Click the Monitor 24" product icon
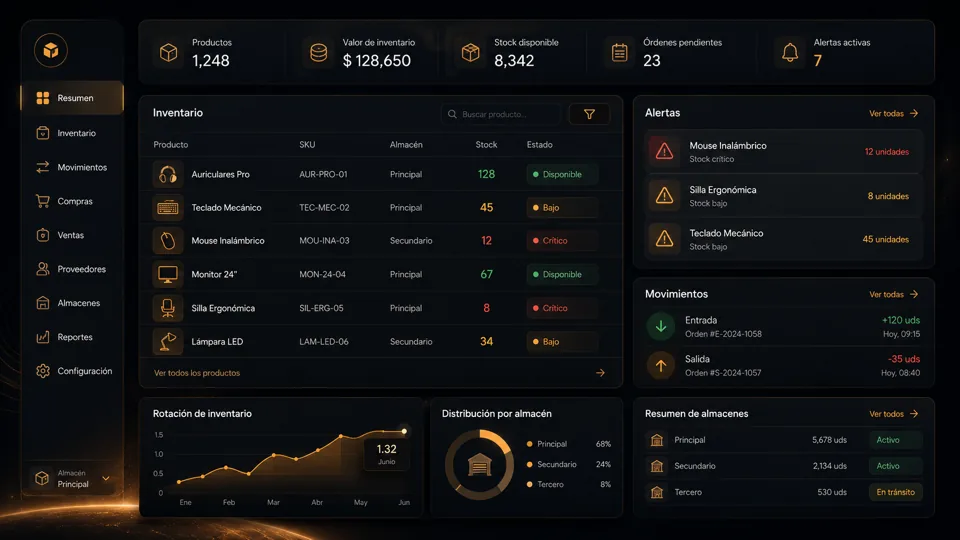 coord(168,274)
